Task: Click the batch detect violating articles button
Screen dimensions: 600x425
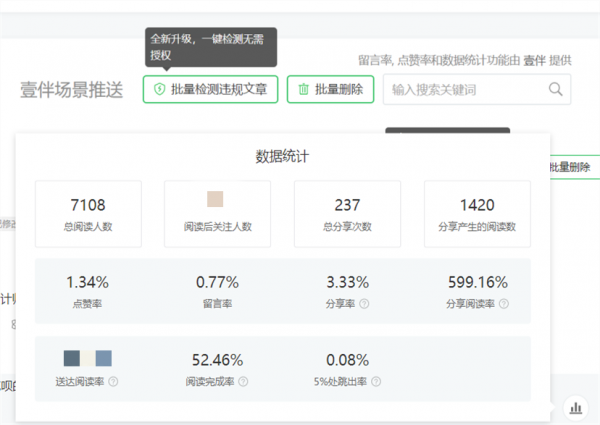Action: coord(210,90)
